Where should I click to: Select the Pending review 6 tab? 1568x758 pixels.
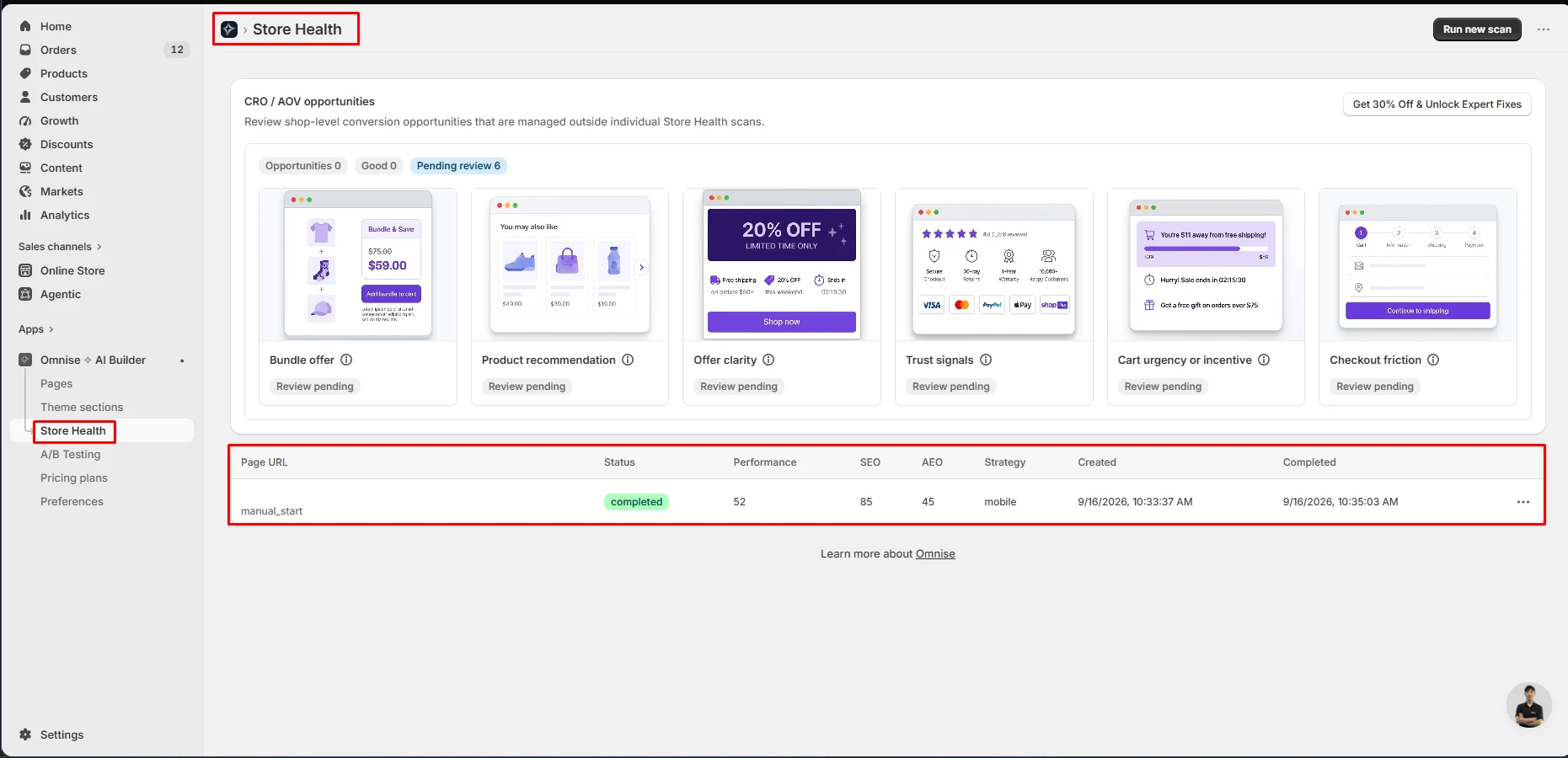click(458, 166)
